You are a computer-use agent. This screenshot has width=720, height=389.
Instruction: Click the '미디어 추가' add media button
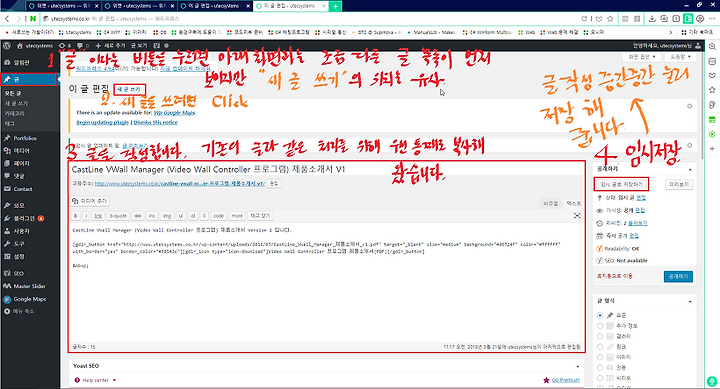(90, 201)
